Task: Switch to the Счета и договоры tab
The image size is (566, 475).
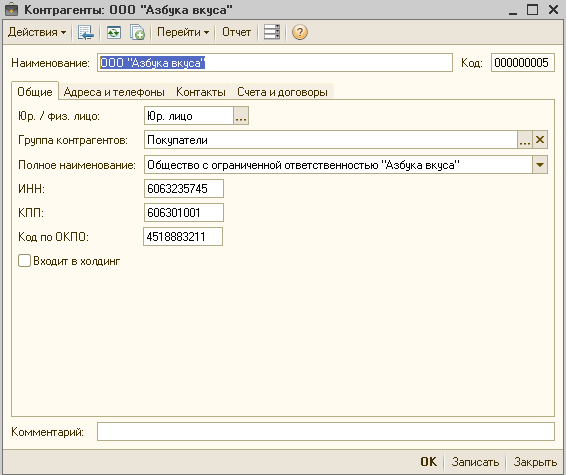Action: (282, 92)
